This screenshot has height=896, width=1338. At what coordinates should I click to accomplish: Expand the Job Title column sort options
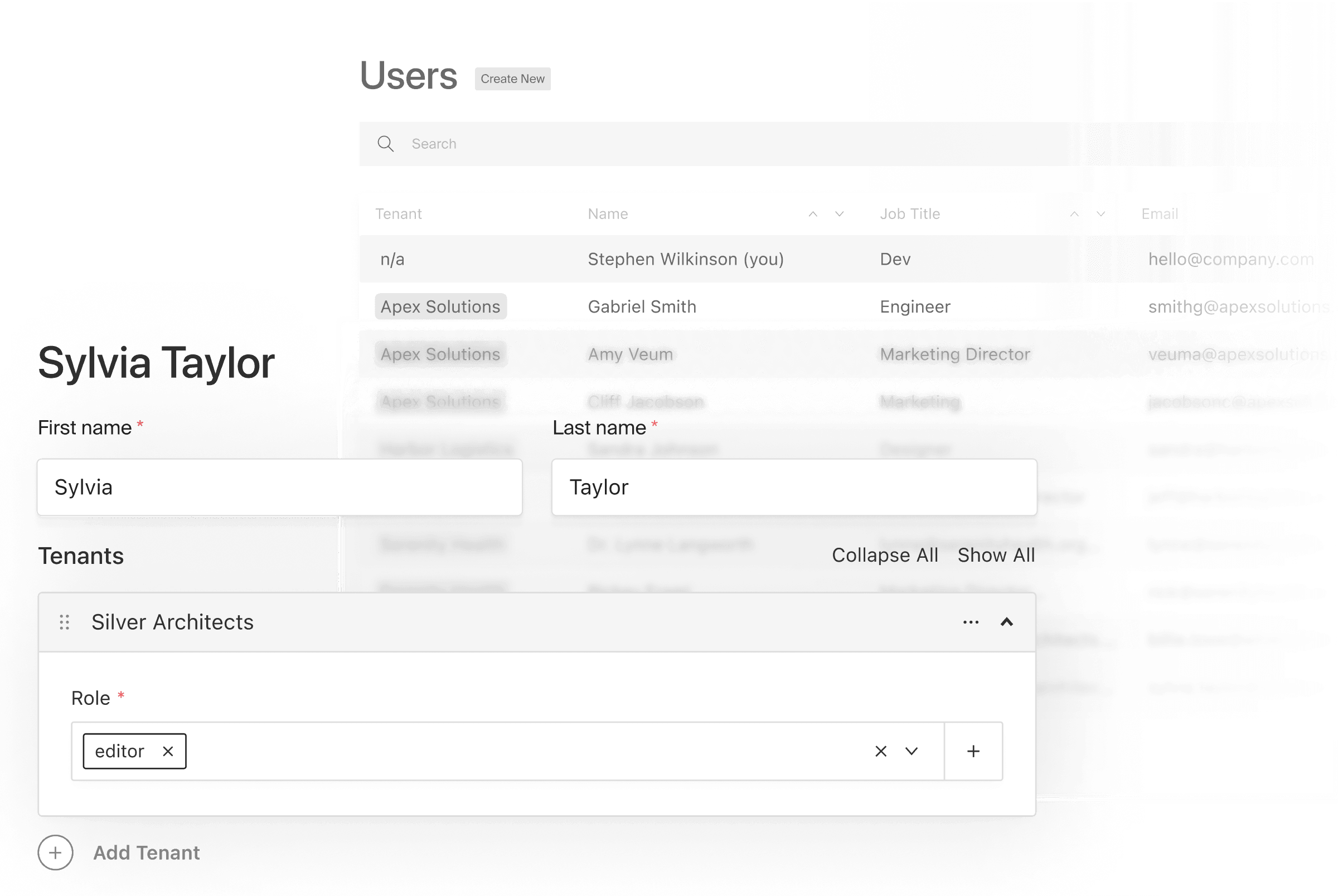point(1100,213)
